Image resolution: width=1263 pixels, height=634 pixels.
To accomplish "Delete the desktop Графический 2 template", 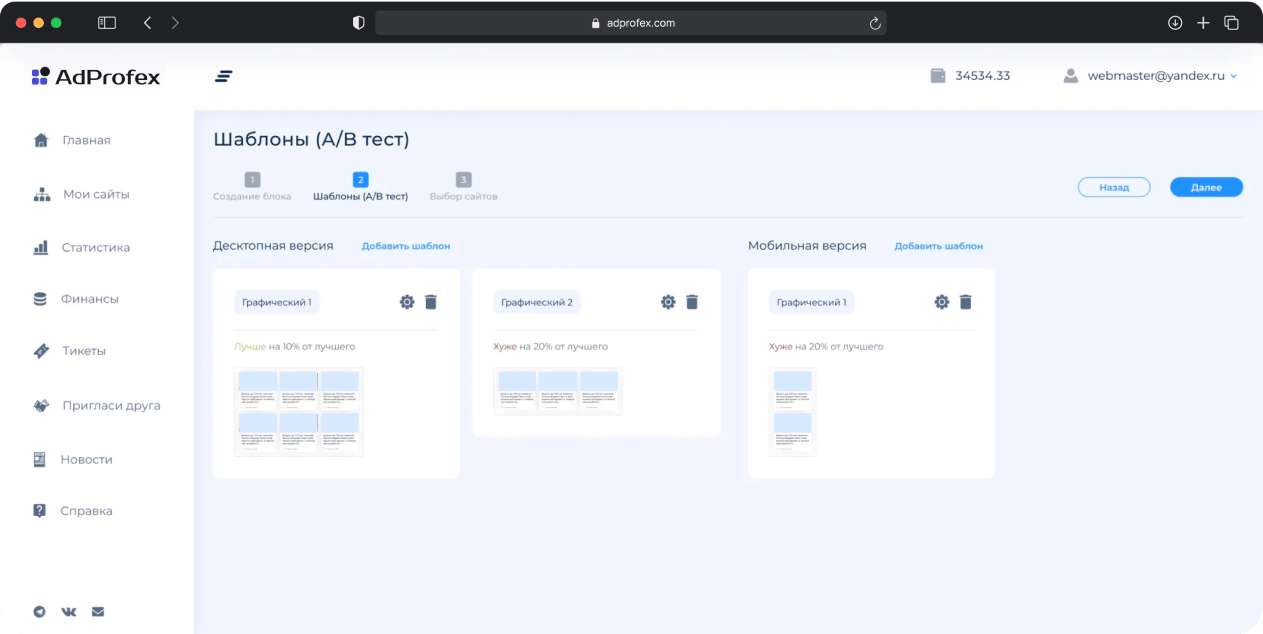I will (x=692, y=302).
